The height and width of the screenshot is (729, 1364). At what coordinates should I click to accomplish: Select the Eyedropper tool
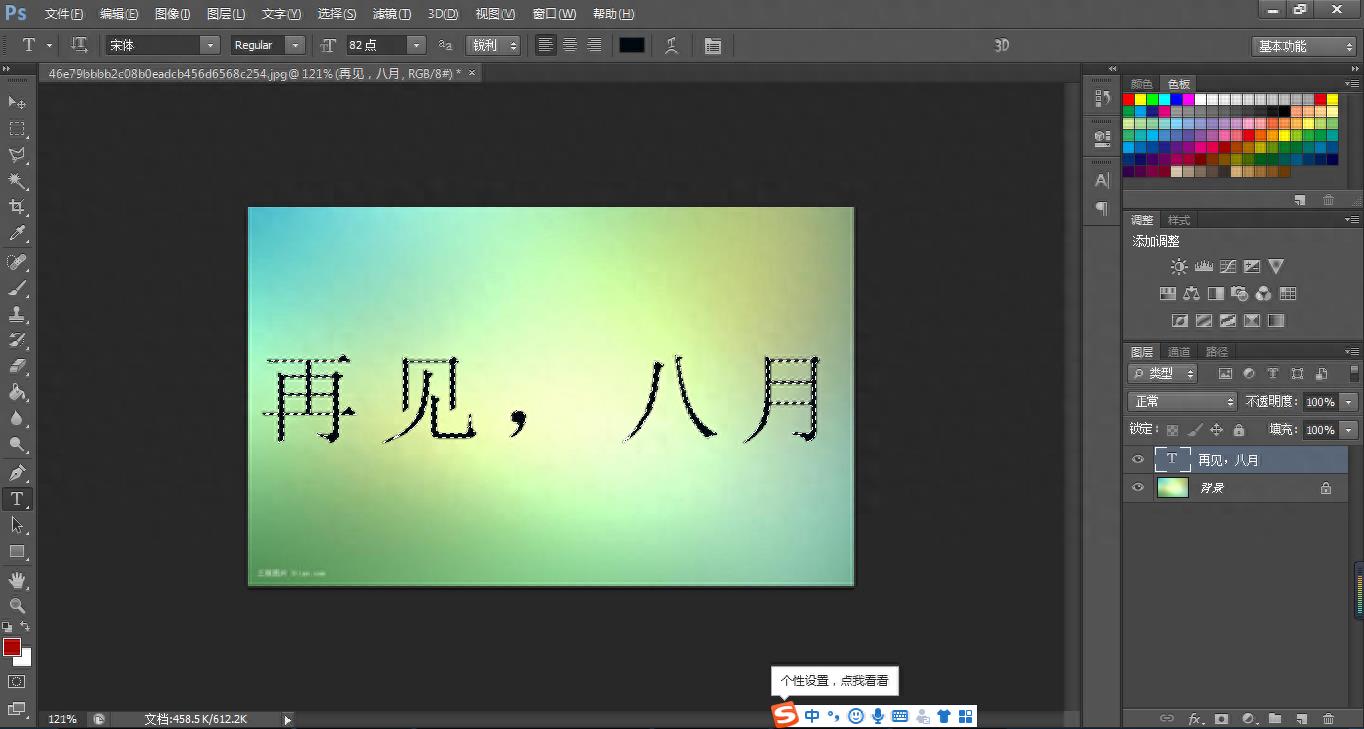17,233
